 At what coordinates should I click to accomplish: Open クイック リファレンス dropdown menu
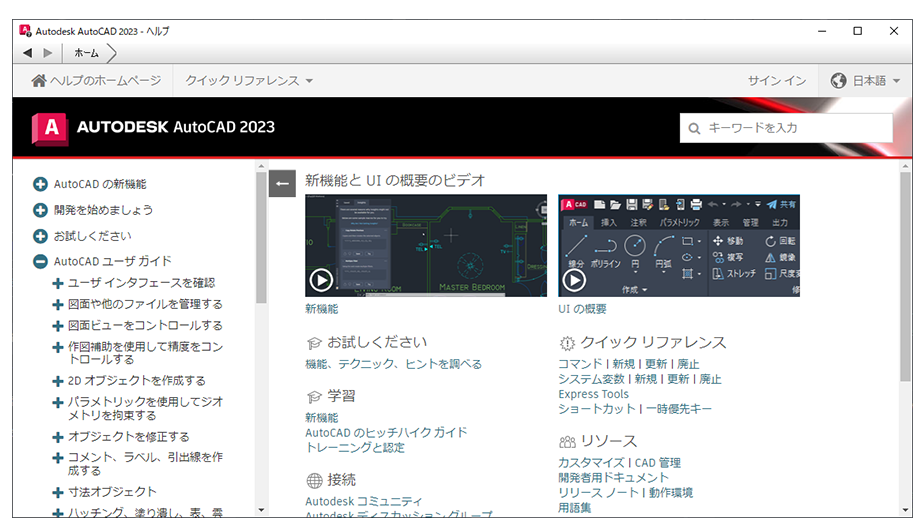pos(249,81)
